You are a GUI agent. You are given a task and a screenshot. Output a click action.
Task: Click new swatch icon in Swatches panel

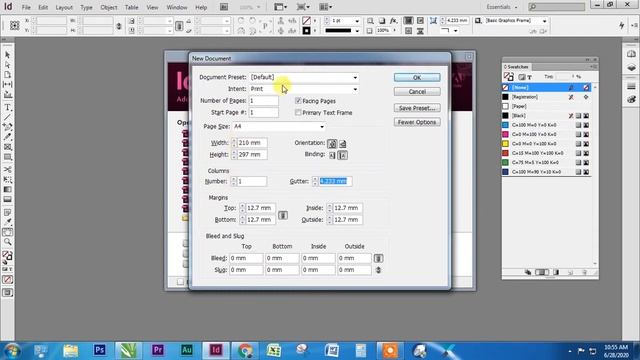[570, 272]
